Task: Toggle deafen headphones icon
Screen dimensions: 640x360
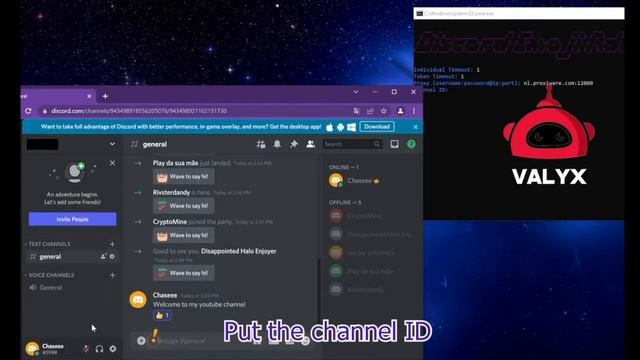Action: [99, 349]
